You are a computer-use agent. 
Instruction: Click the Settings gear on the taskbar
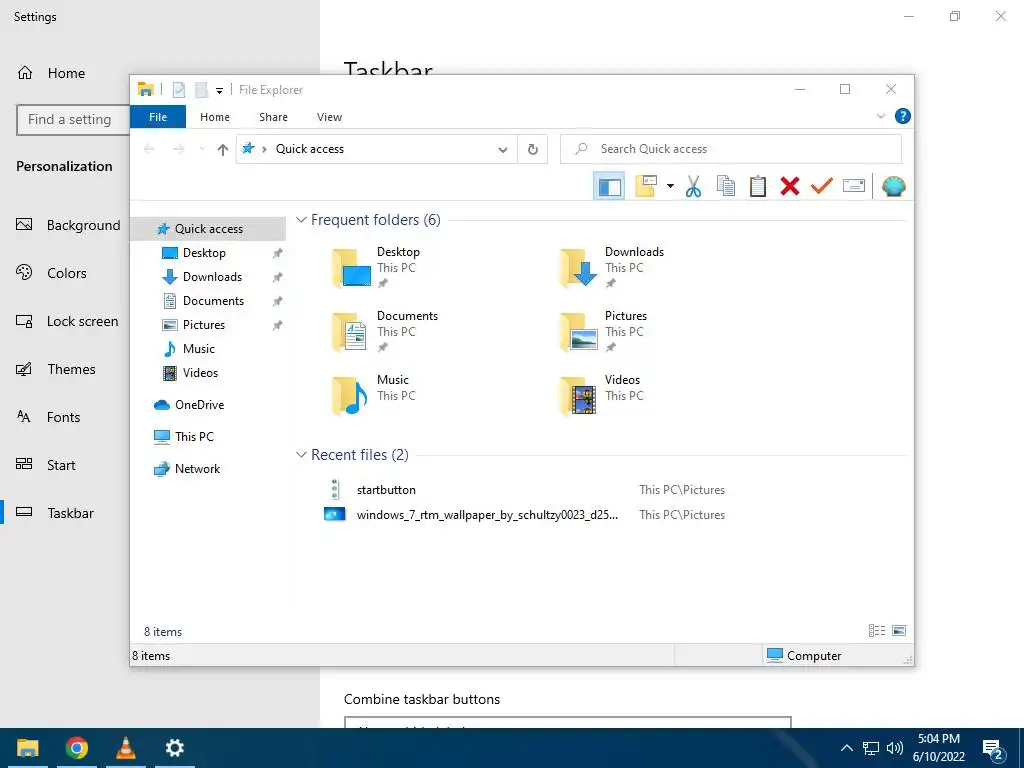pyautogui.click(x=174, y=748)
